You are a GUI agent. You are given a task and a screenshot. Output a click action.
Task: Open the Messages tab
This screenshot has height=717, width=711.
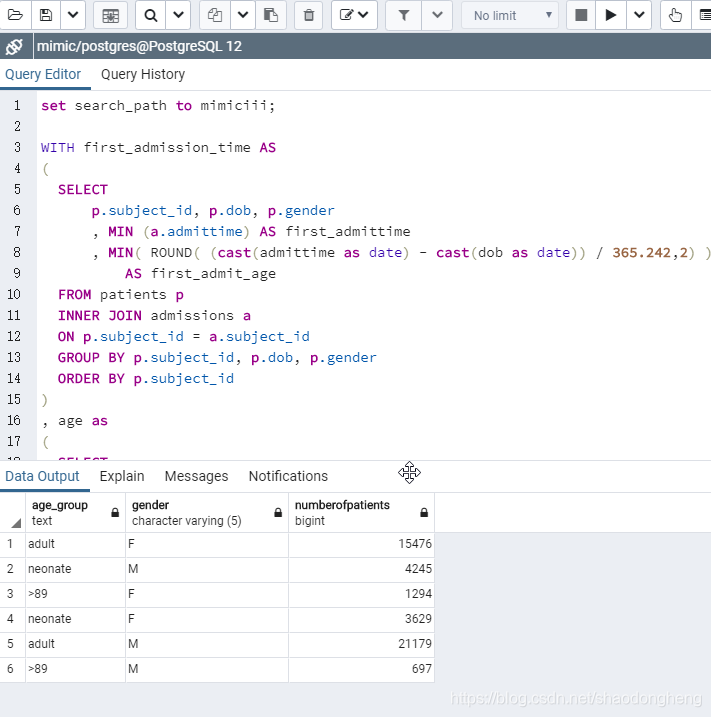pos(196,476)
